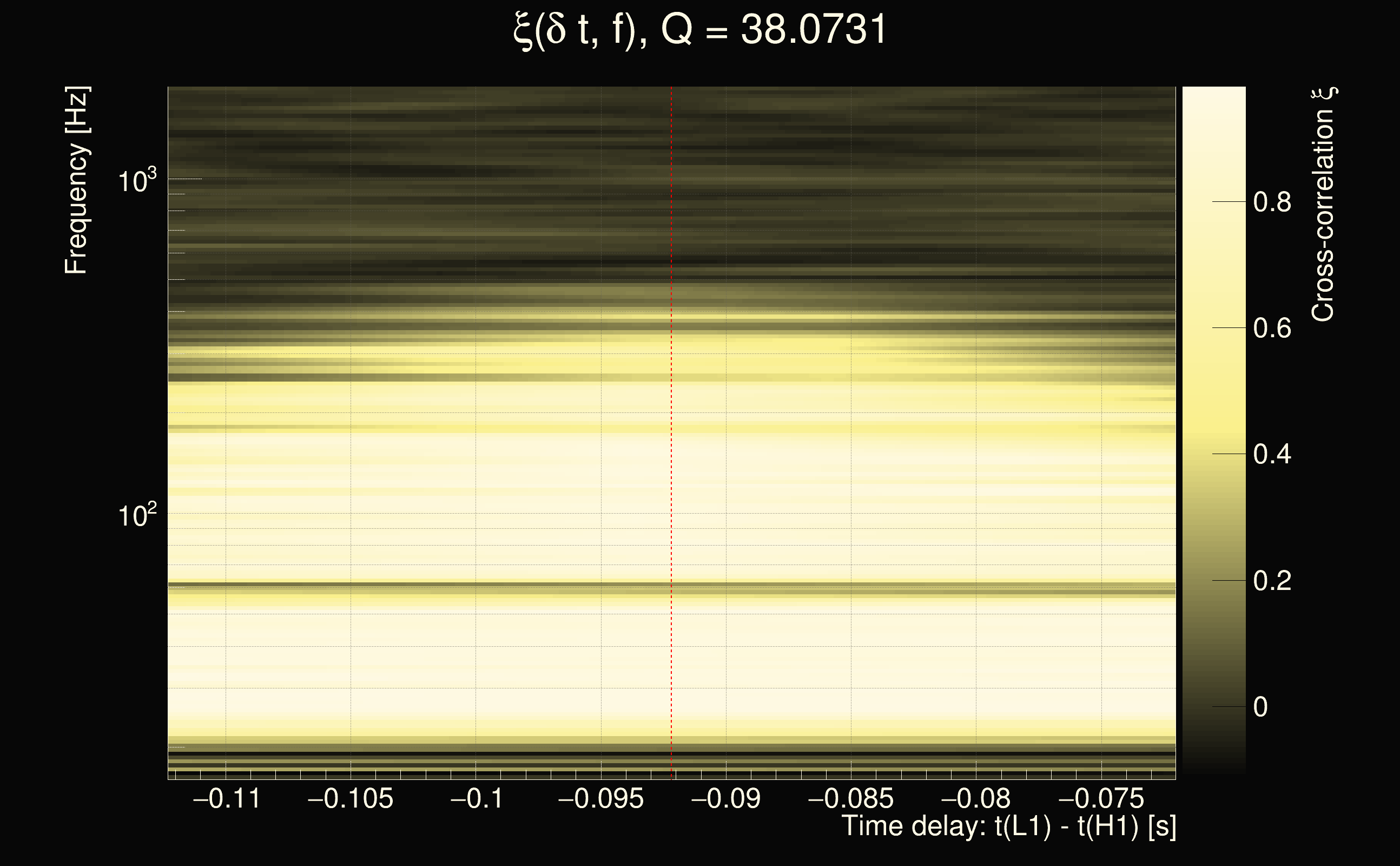Image resolution: width=1400 pixels, height=866 pixels.
Task: Click the Frequency [Hz] y-axis label
Action: click(x=77, y=180)
